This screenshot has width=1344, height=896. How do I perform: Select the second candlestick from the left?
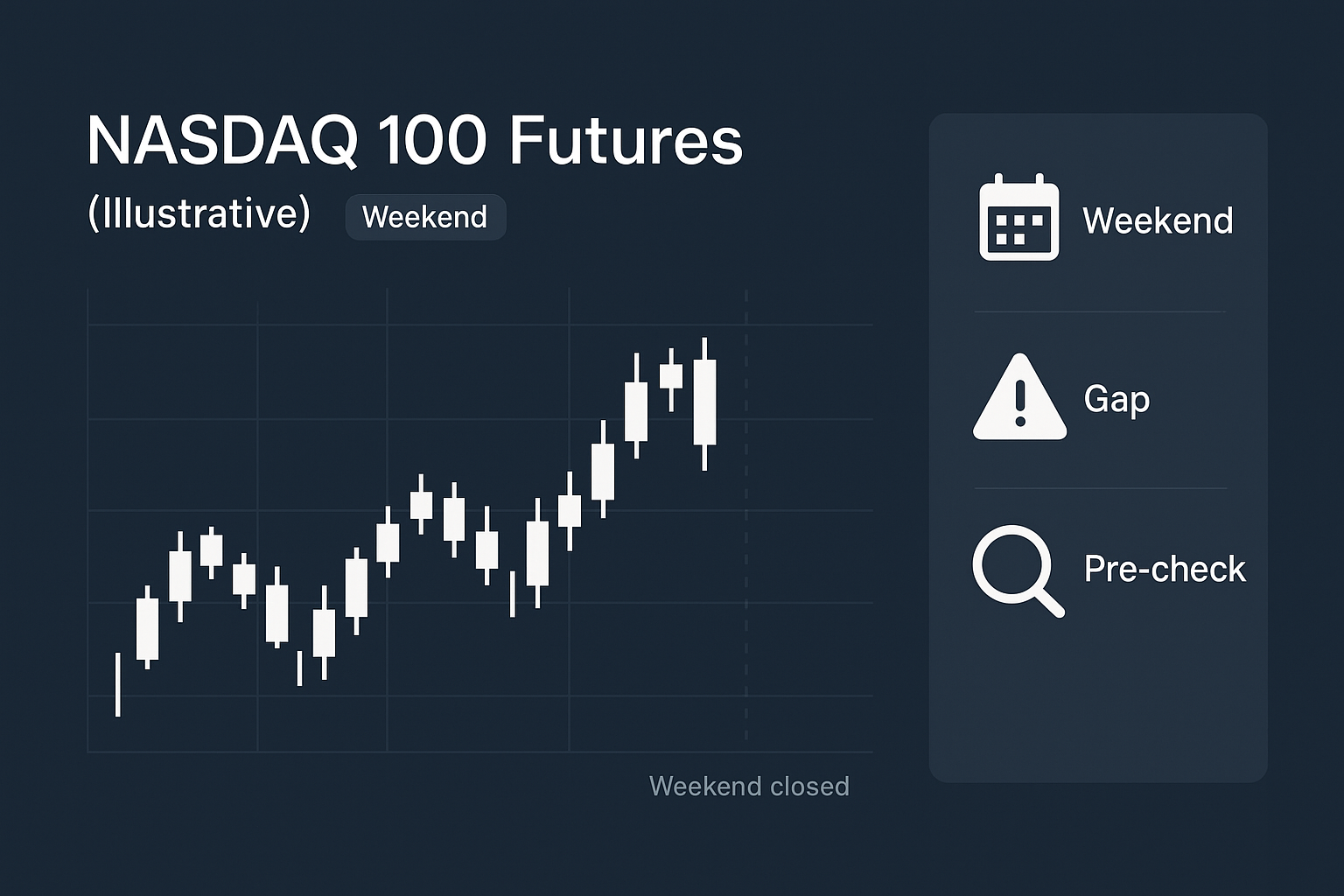(148, 628)
